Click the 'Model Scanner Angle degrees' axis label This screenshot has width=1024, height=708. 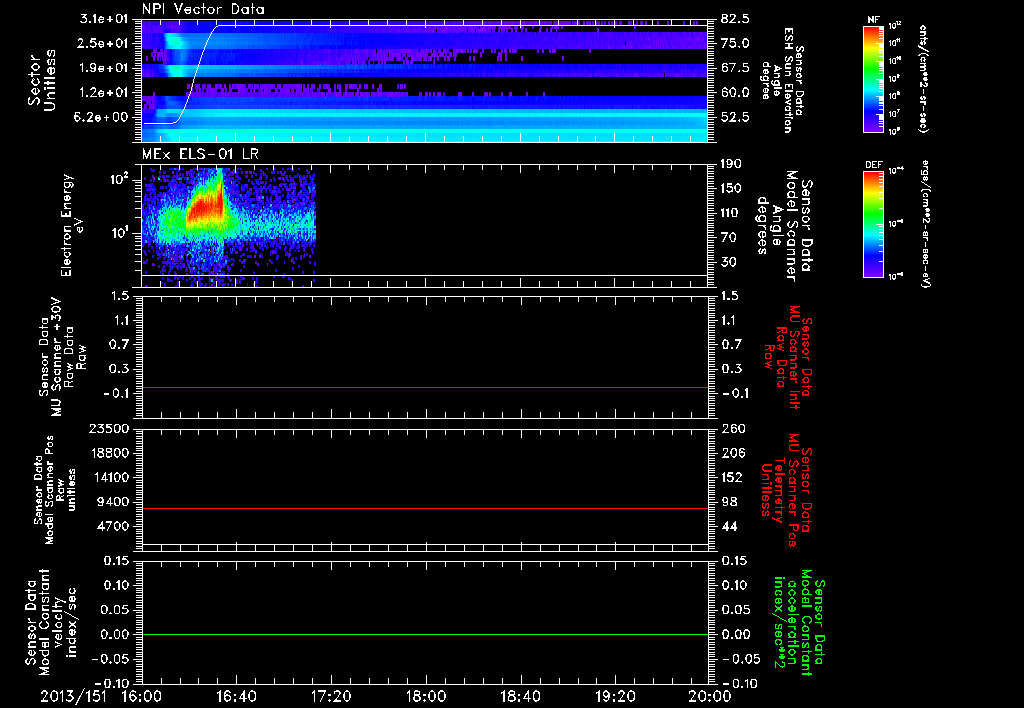784,226
